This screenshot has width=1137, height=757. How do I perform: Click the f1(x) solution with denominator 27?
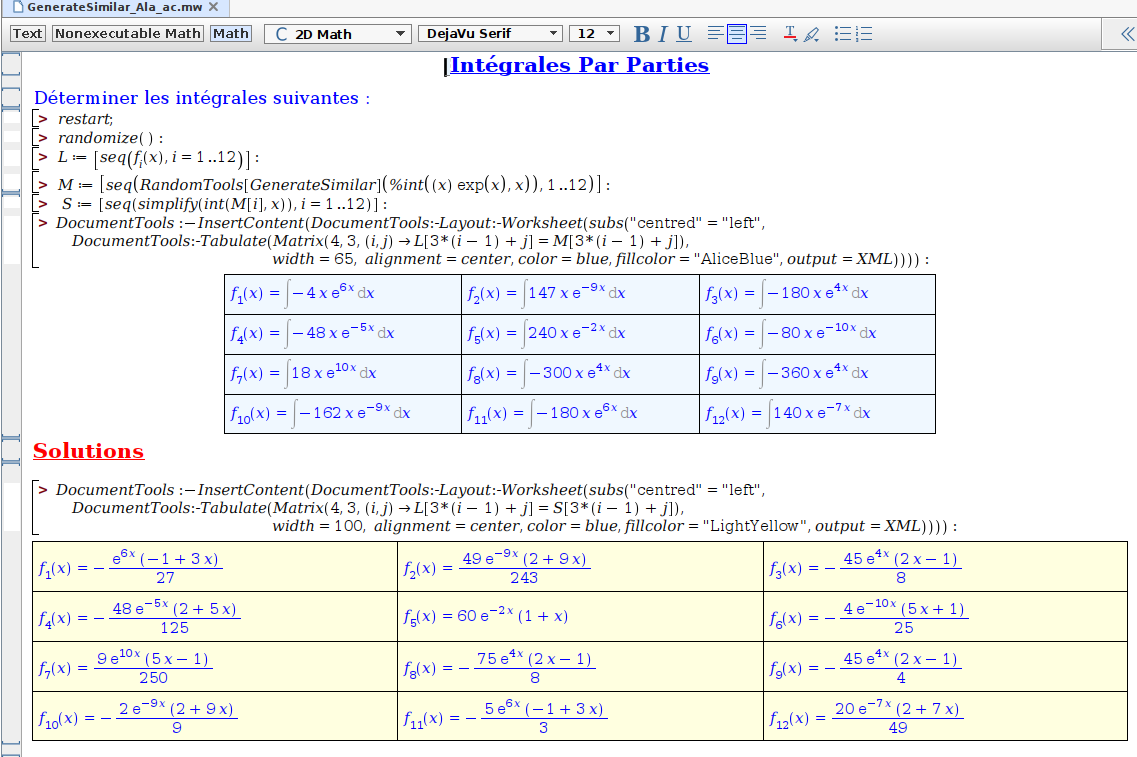[x=215, y=567]
